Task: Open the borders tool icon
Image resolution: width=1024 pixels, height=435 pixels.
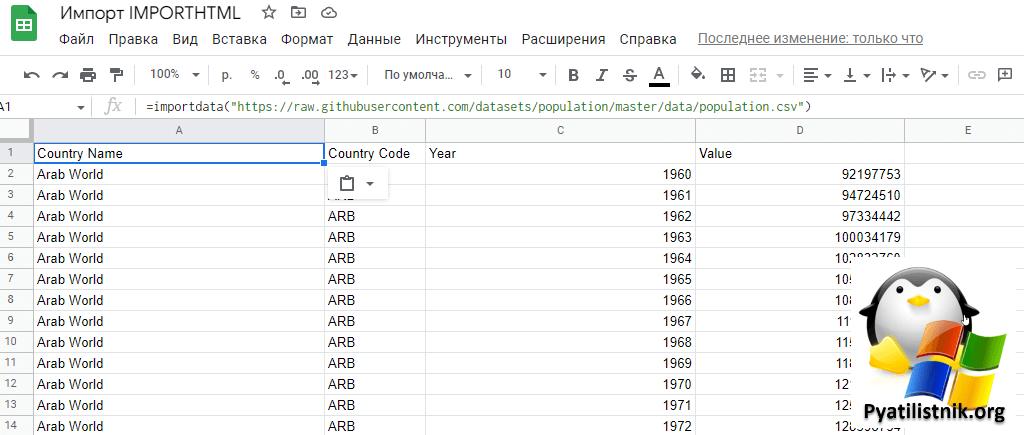Action: 728,75
